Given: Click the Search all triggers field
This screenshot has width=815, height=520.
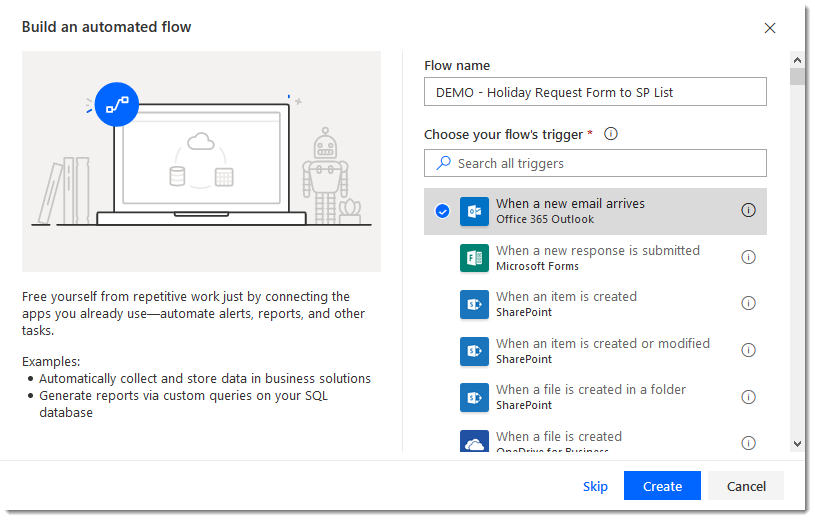Looking at the screenshot, I should click(x=595, y=163).
